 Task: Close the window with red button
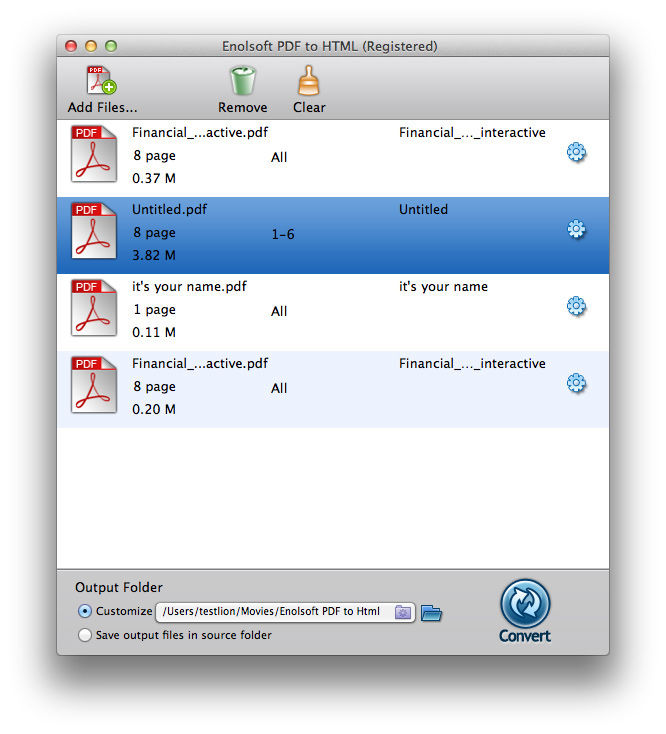pyautogui.click(x=71, y=46)
